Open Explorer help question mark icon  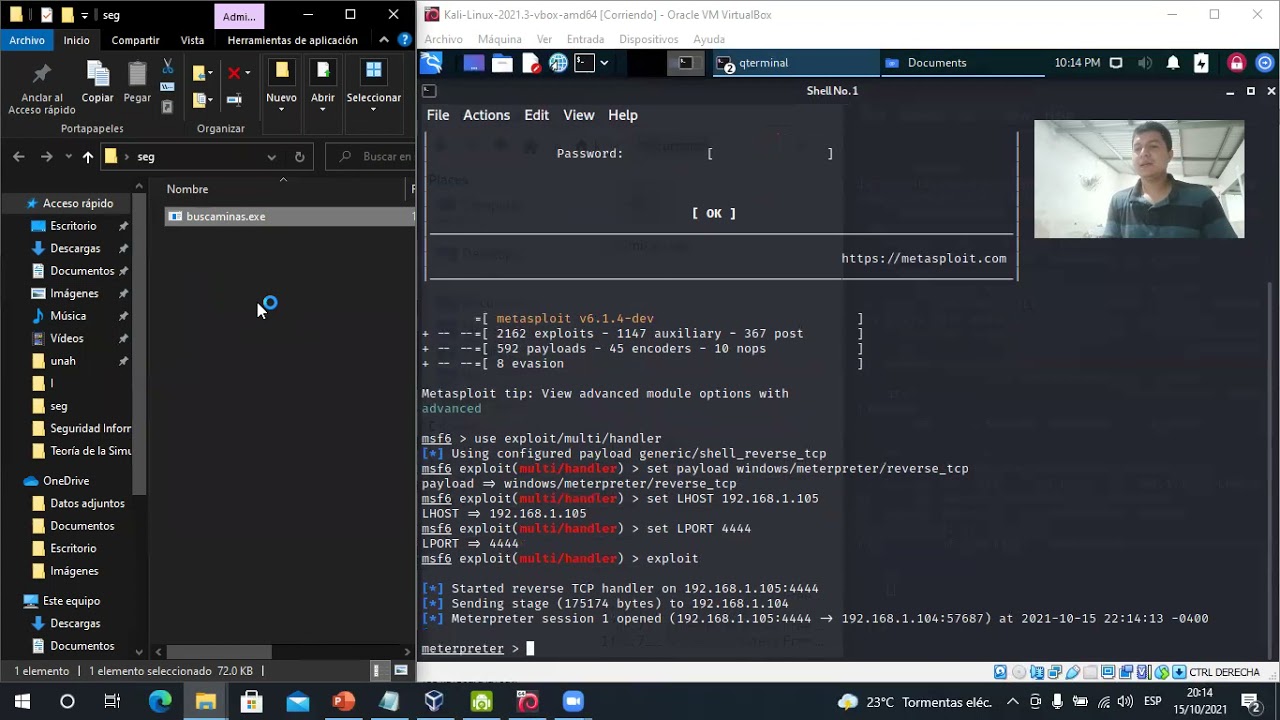pos(405,40)
